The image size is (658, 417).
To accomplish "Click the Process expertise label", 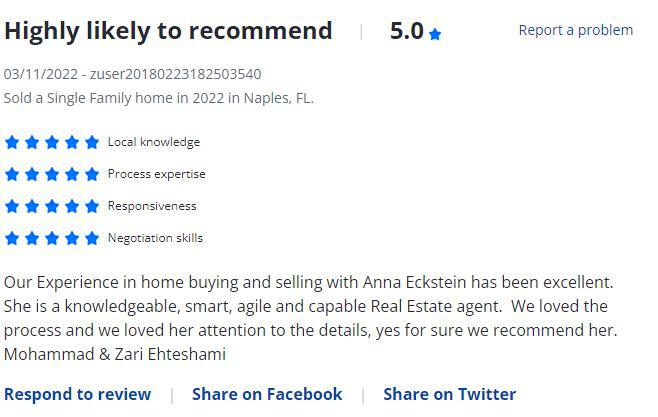I will pos(156,174).
